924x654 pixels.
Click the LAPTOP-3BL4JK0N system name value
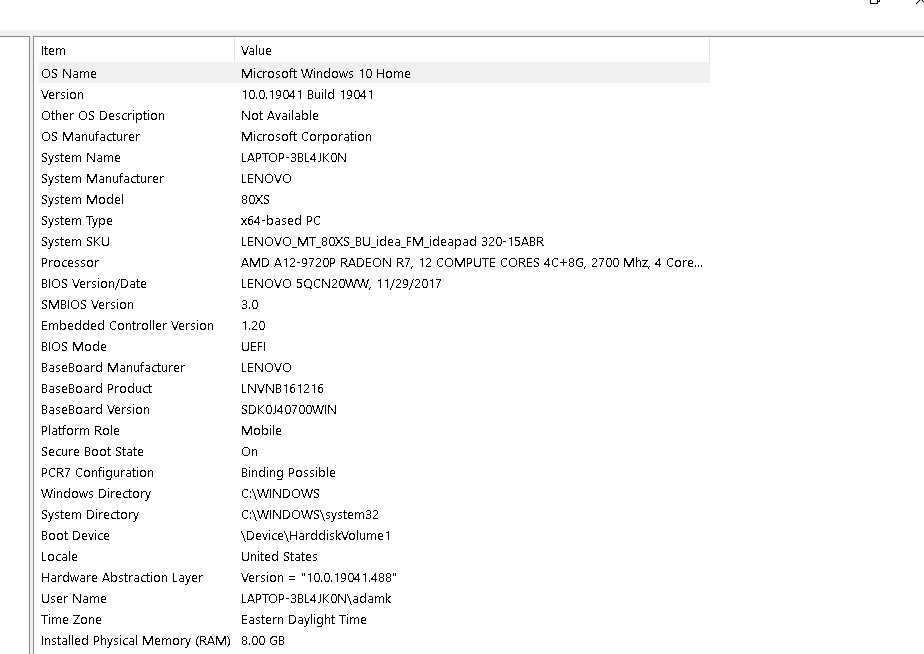pyautogui.click(x=294, y=158)
